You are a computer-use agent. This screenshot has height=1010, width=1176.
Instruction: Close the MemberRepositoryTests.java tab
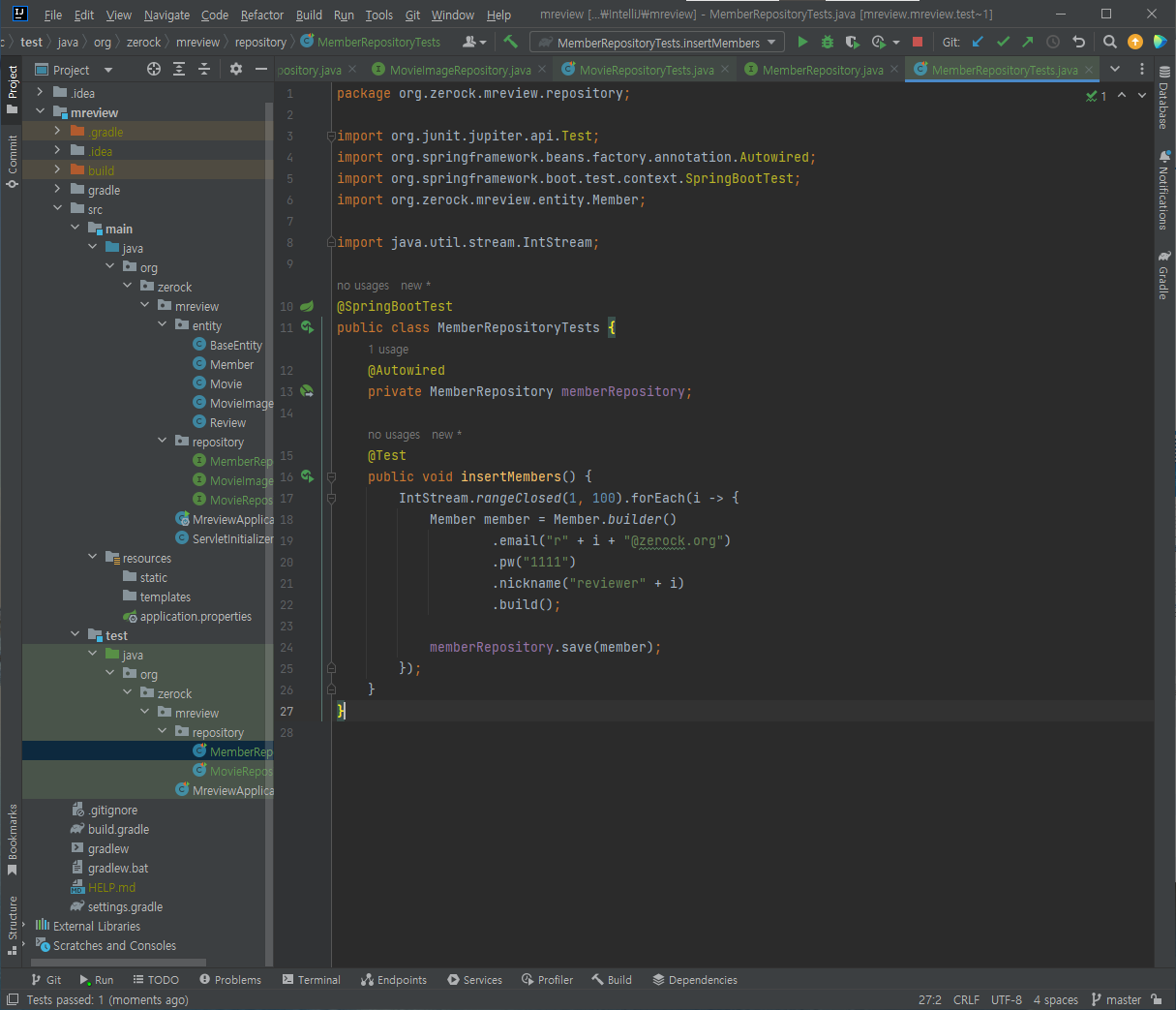pyautogui.click(x=1089, y=70)
